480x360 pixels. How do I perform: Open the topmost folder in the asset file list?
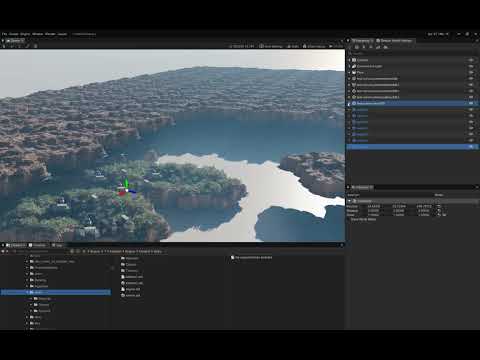point(130,258)
